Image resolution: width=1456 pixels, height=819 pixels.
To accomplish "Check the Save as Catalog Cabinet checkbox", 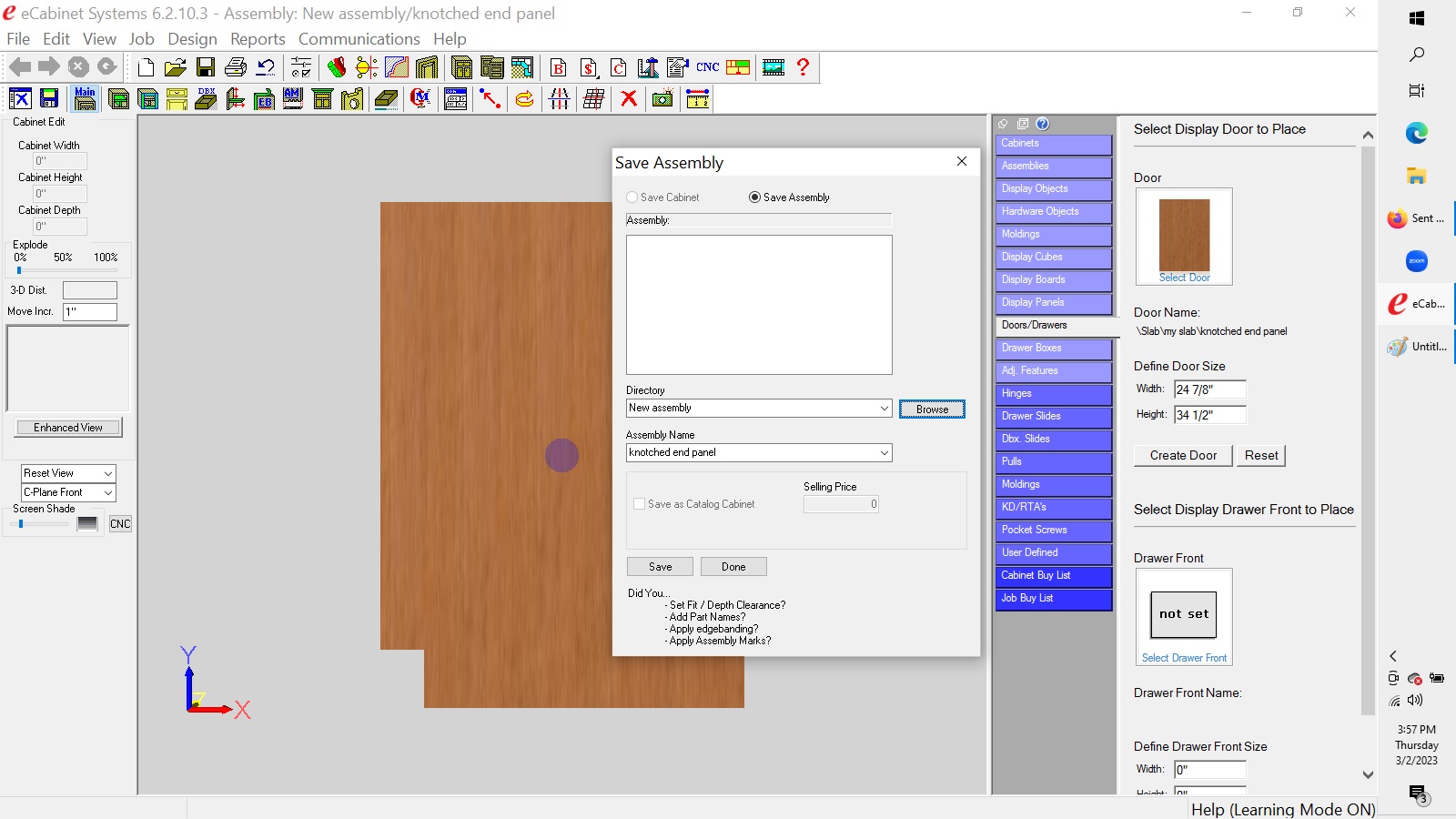I will (x=639, y=504).
